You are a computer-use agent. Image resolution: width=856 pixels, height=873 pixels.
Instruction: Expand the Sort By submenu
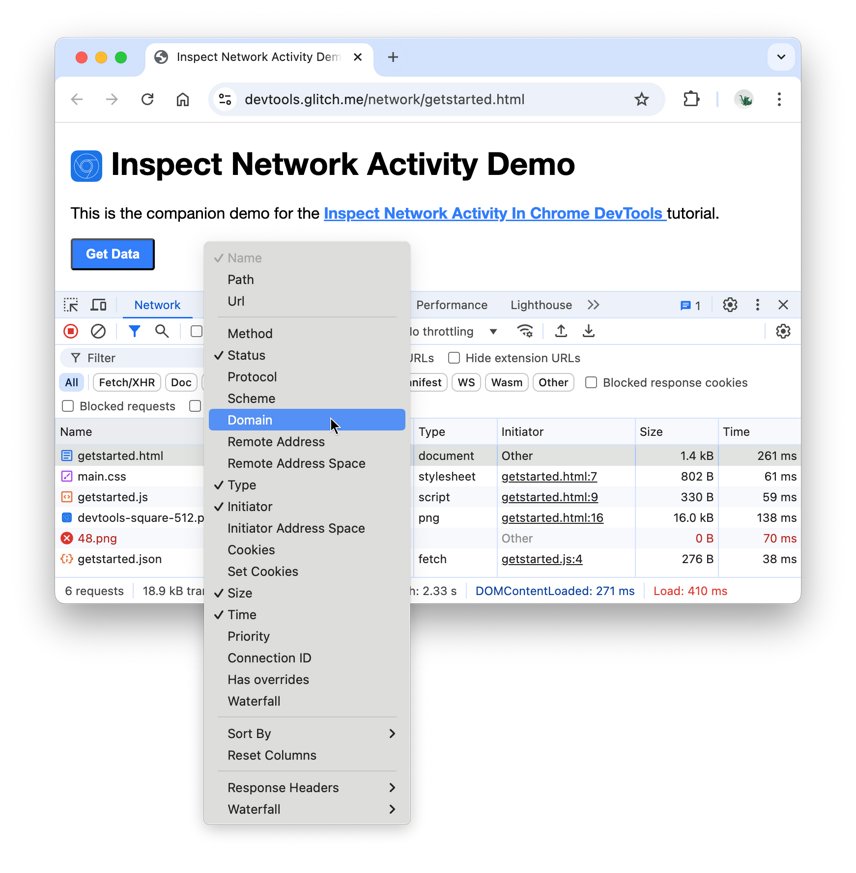307,734
